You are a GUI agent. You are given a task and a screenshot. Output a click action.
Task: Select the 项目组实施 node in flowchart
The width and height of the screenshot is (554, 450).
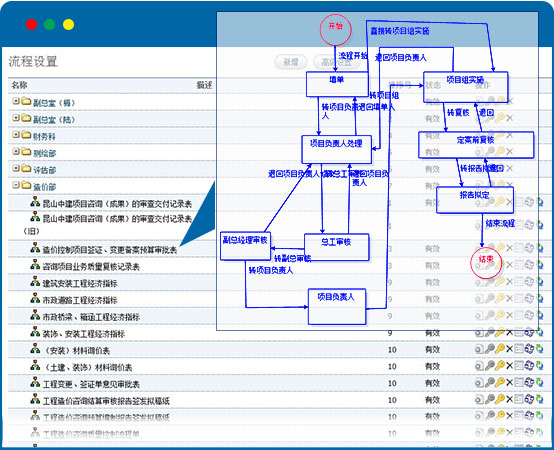466,87
